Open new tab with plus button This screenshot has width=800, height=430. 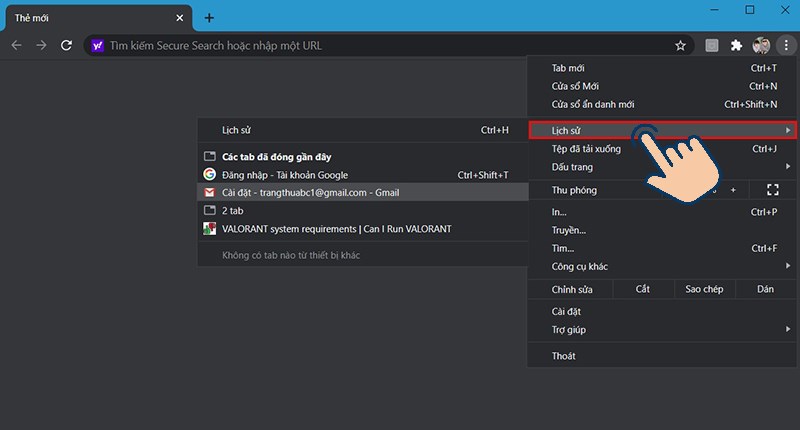[209, 18]
